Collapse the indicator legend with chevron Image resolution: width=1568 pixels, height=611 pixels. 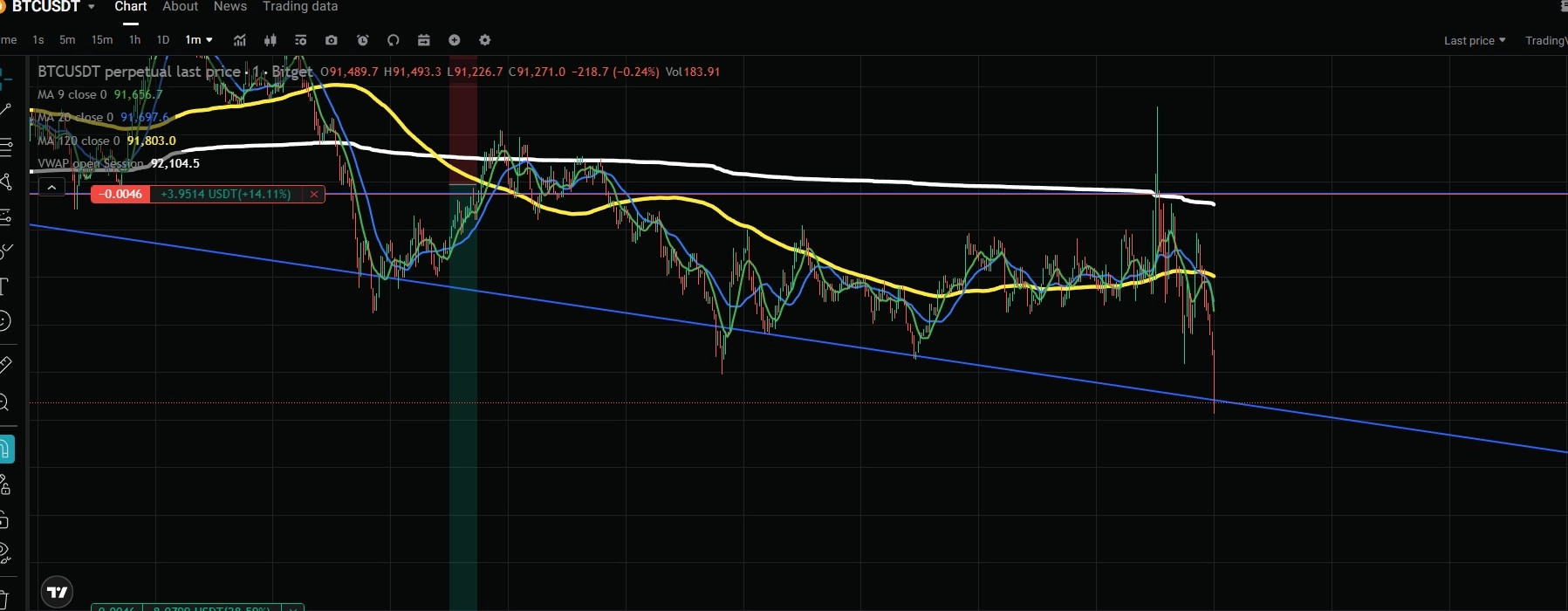click(51, 187)
